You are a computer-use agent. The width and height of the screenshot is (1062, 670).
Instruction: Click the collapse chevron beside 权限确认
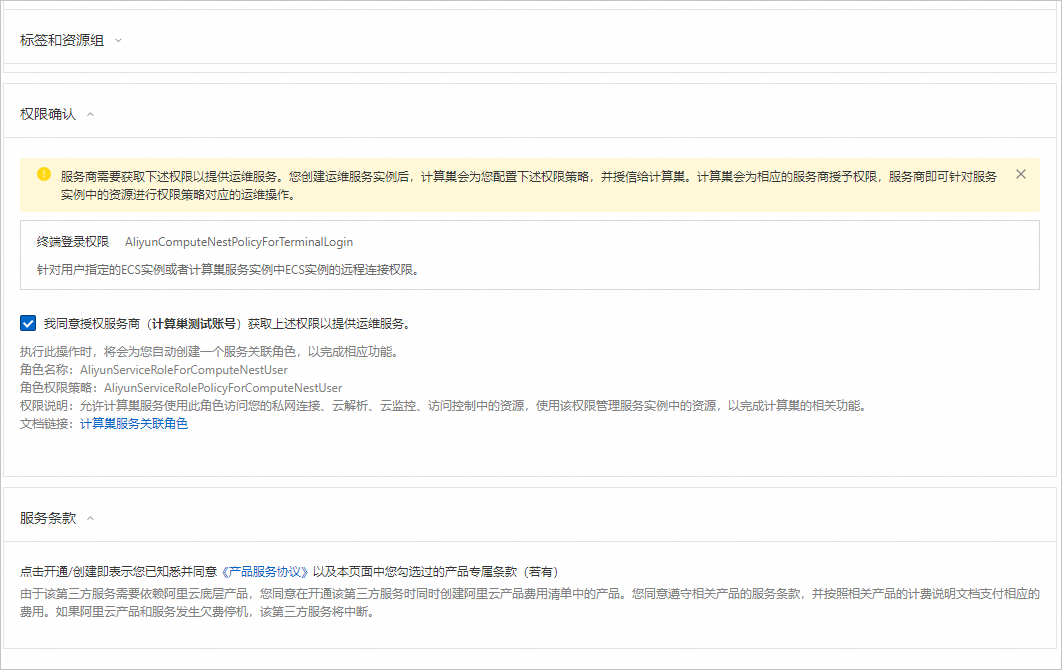(89, 114)
